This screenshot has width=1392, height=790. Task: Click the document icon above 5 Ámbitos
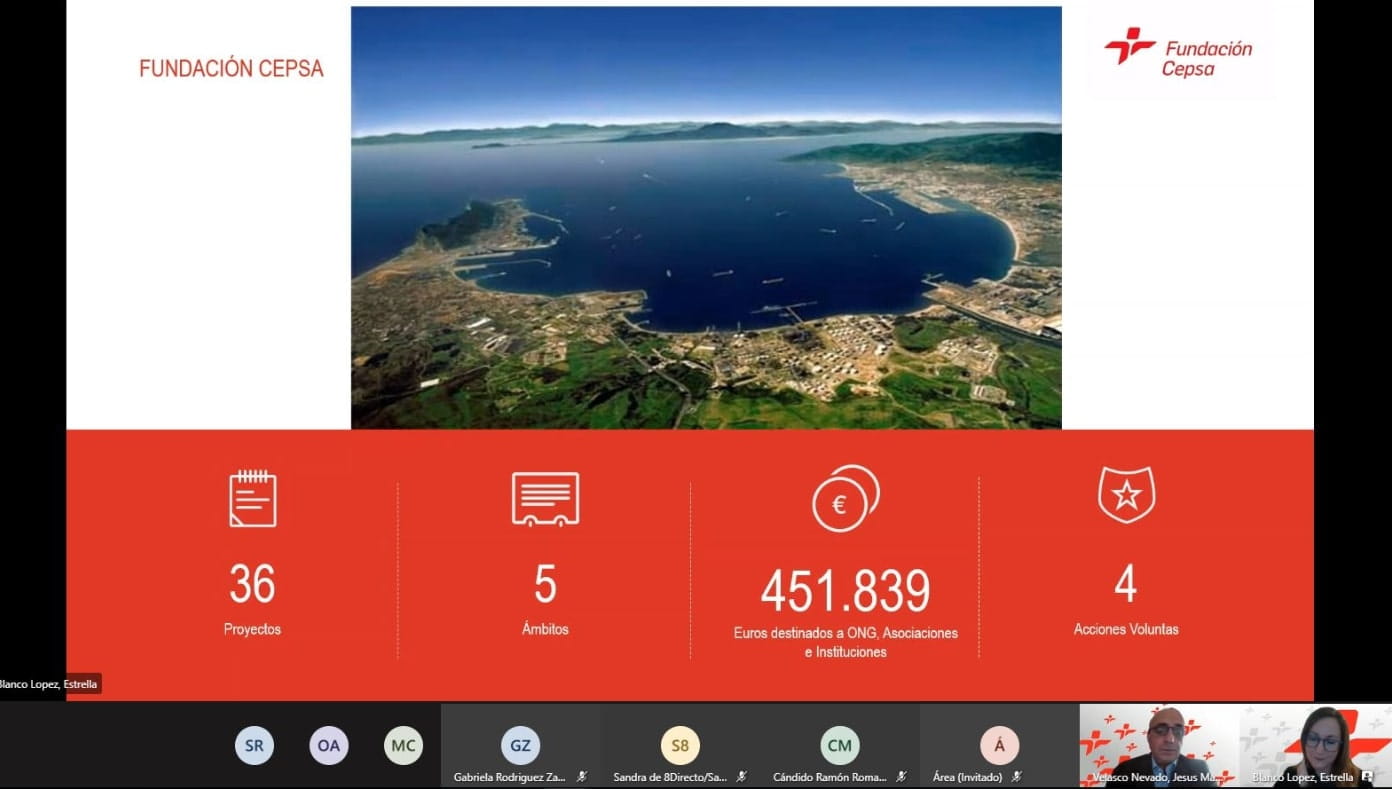[x=545, y=499]
